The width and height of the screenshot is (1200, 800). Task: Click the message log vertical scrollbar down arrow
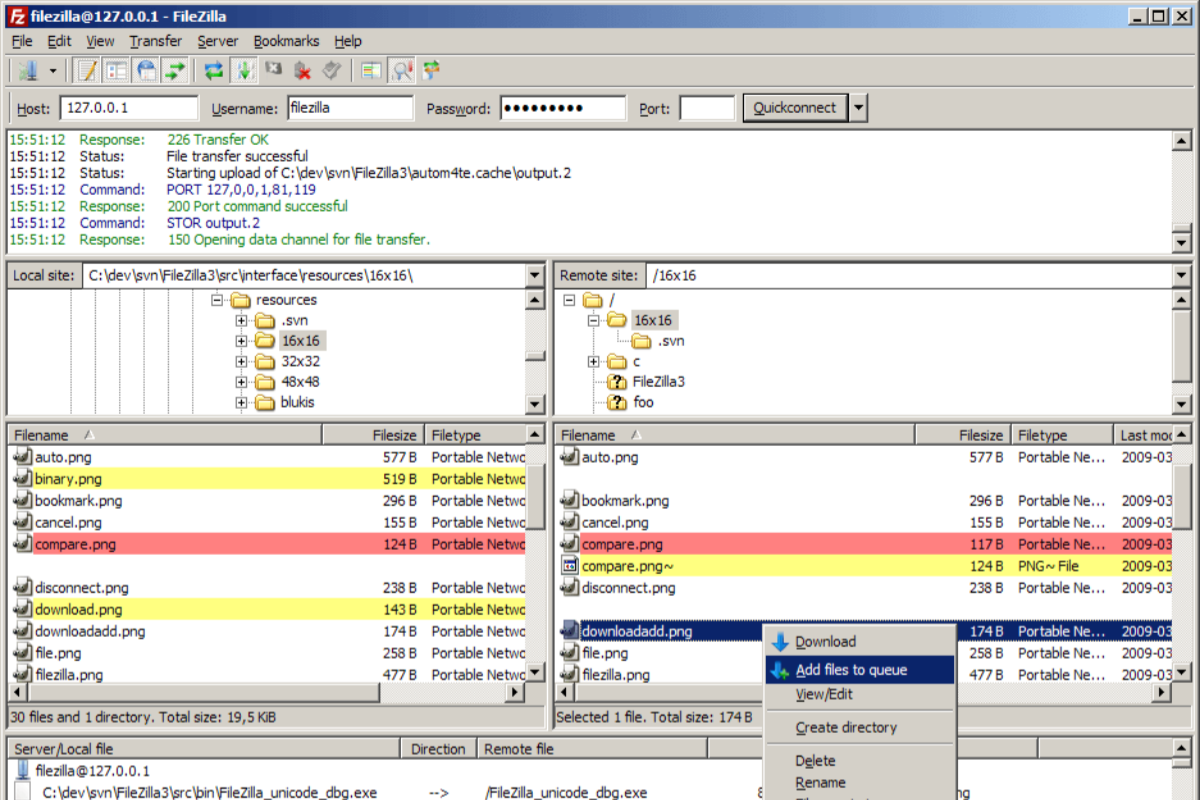point(1181,243)
